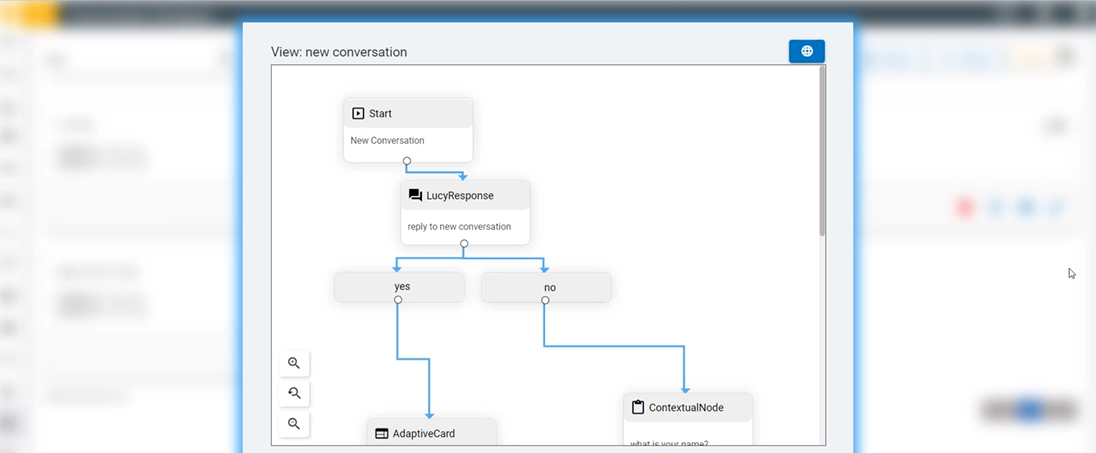Screen dimensions: 1096x453
Task: Click the 'yes' node output port
Action: (x=398, y=300)
